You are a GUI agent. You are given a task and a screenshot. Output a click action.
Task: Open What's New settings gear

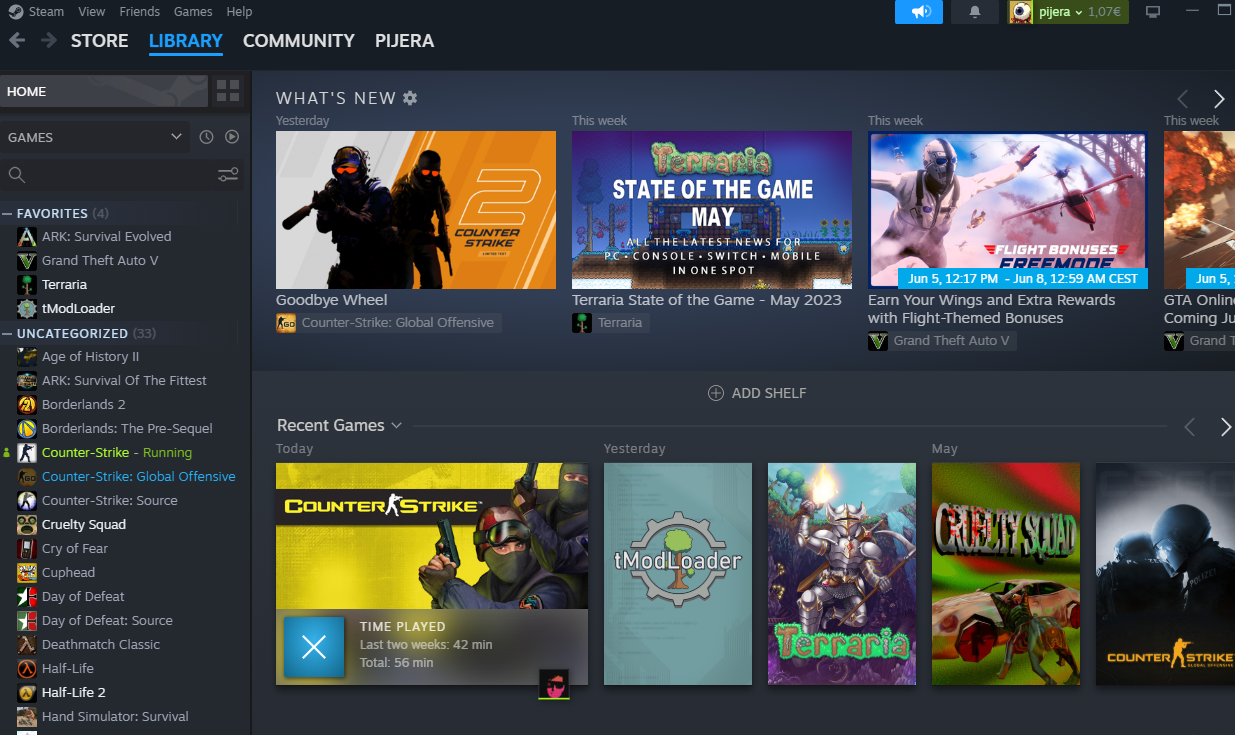410,98
